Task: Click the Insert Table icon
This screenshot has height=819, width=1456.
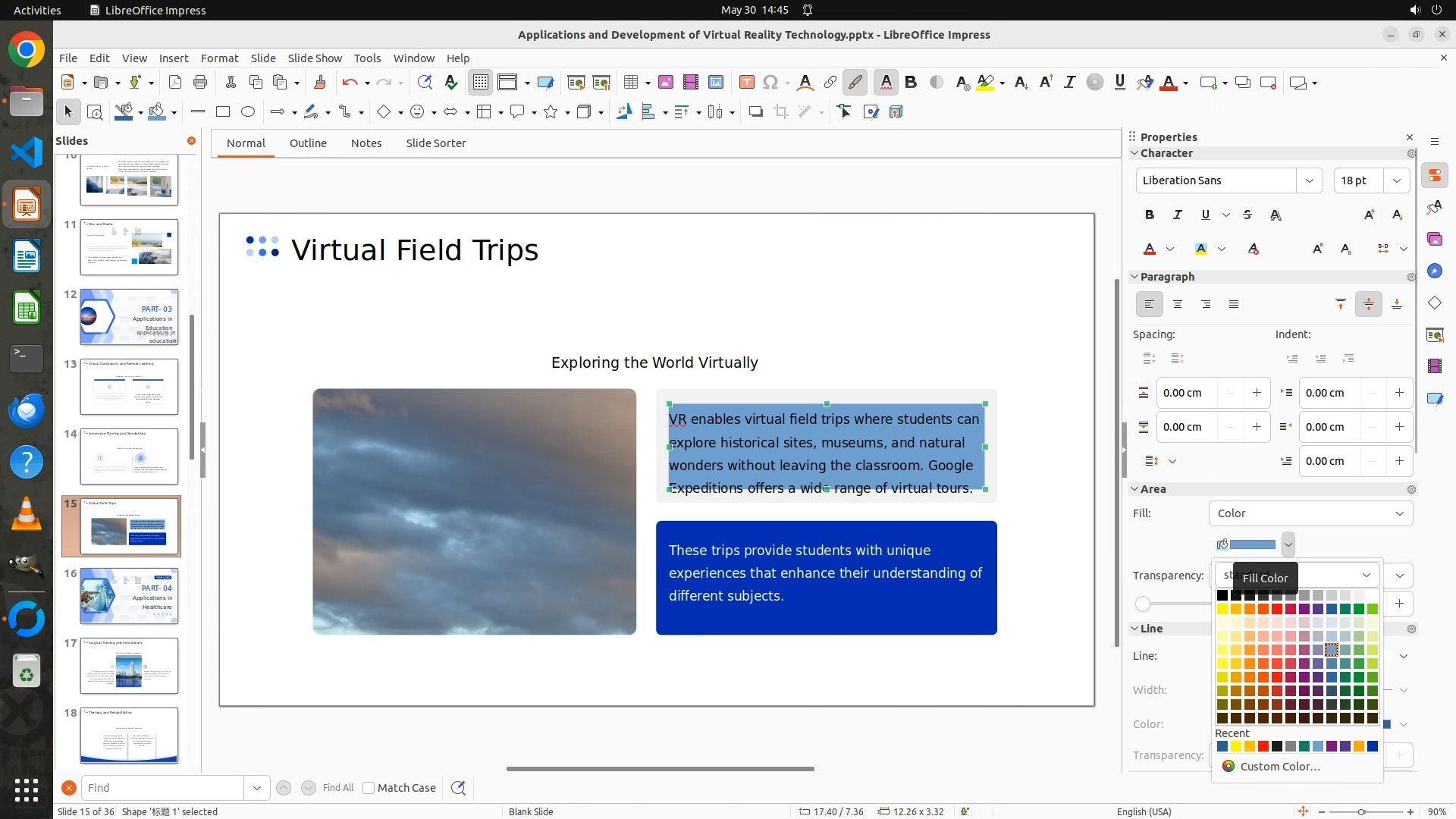Action: point(630,83)
